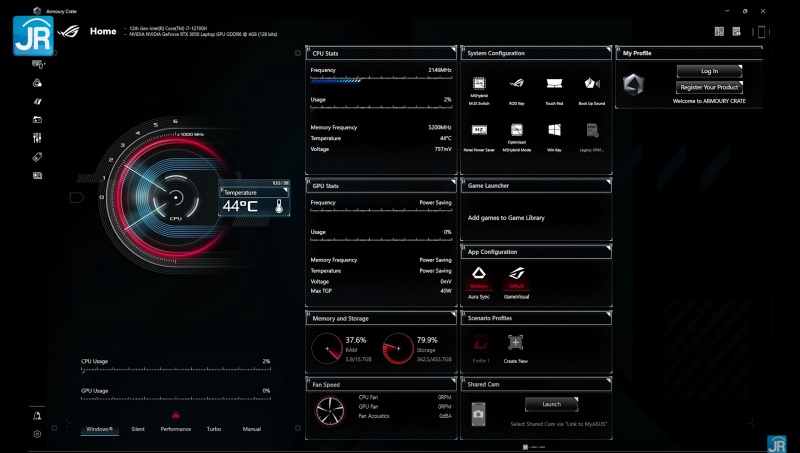
Task: Open Settings gear in sidebar
Action: 37,434
